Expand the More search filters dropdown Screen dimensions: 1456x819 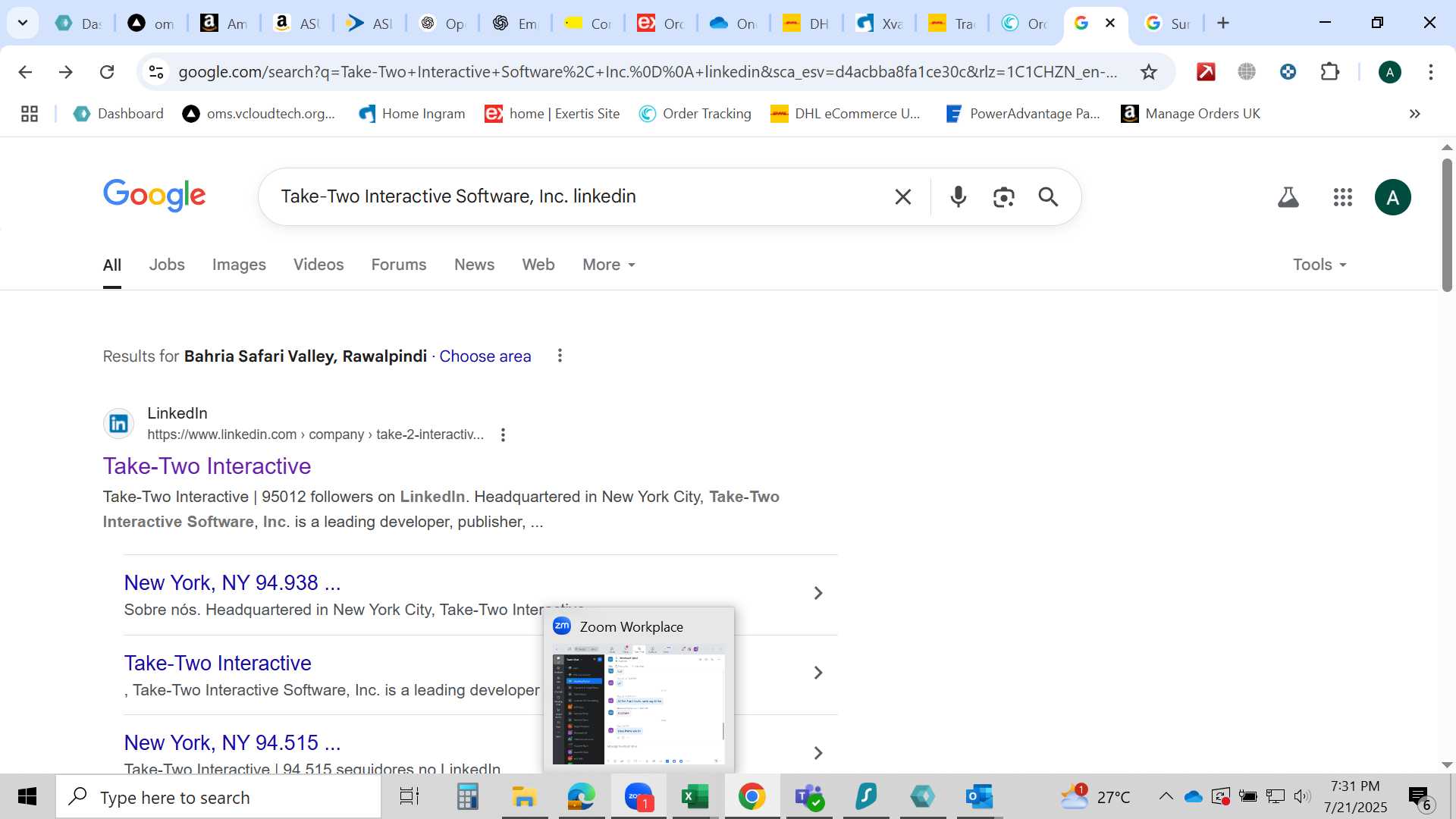click(609, 265)
